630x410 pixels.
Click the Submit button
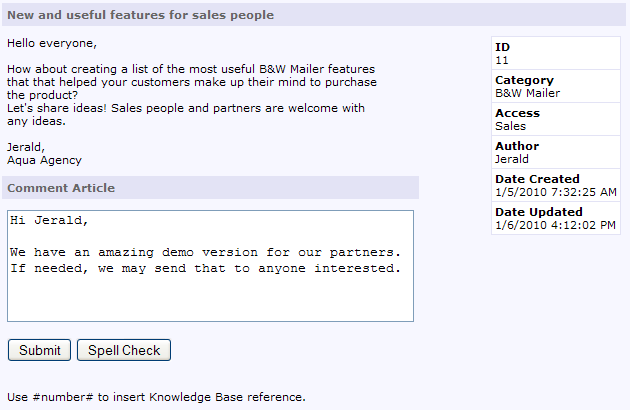(39, 350)
